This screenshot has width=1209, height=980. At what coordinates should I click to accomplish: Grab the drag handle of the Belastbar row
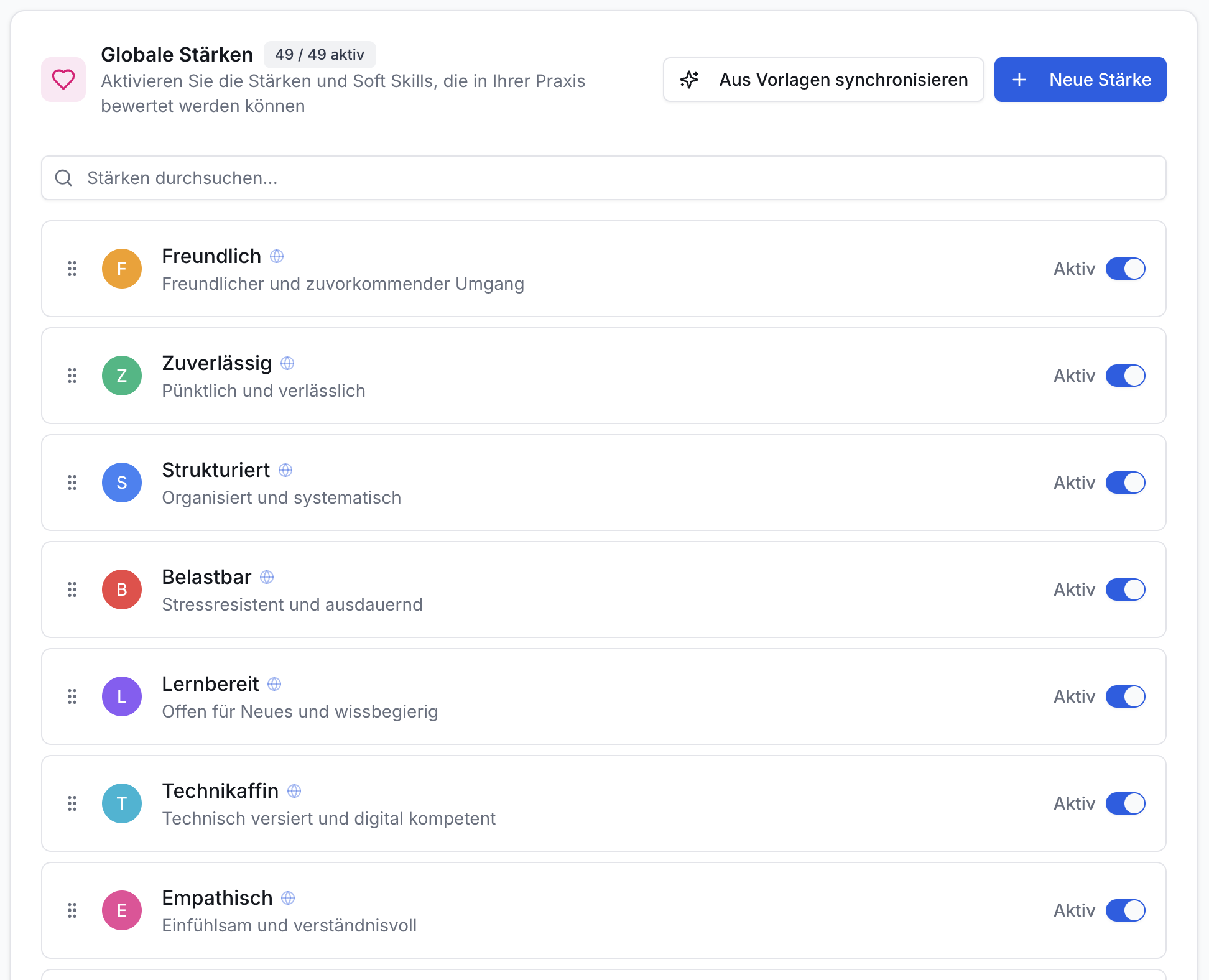click(72, 589)
